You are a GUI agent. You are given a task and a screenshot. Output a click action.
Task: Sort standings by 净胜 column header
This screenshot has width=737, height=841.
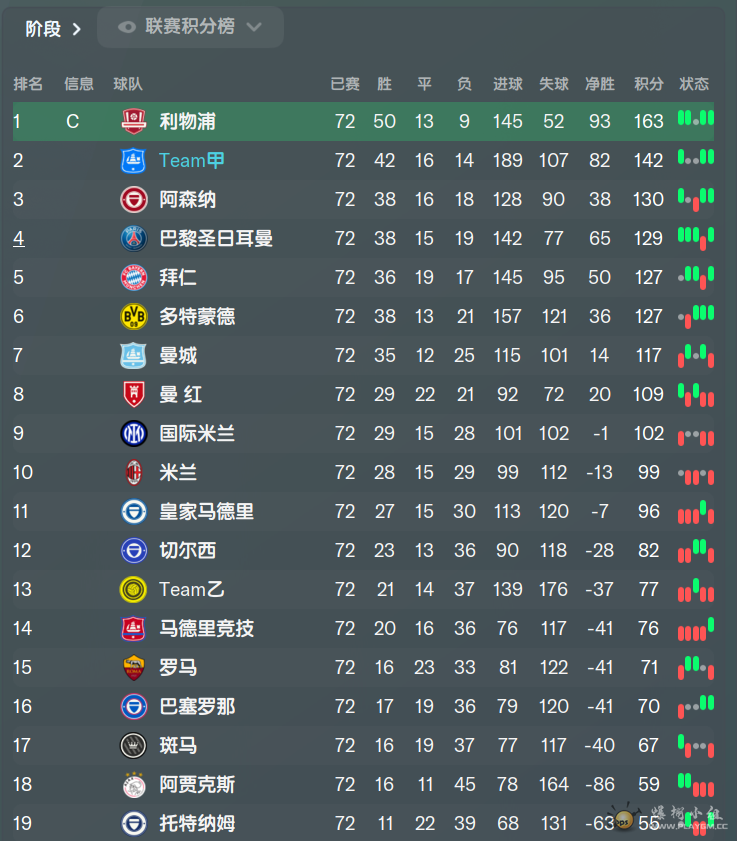click(x=599, y=84)
